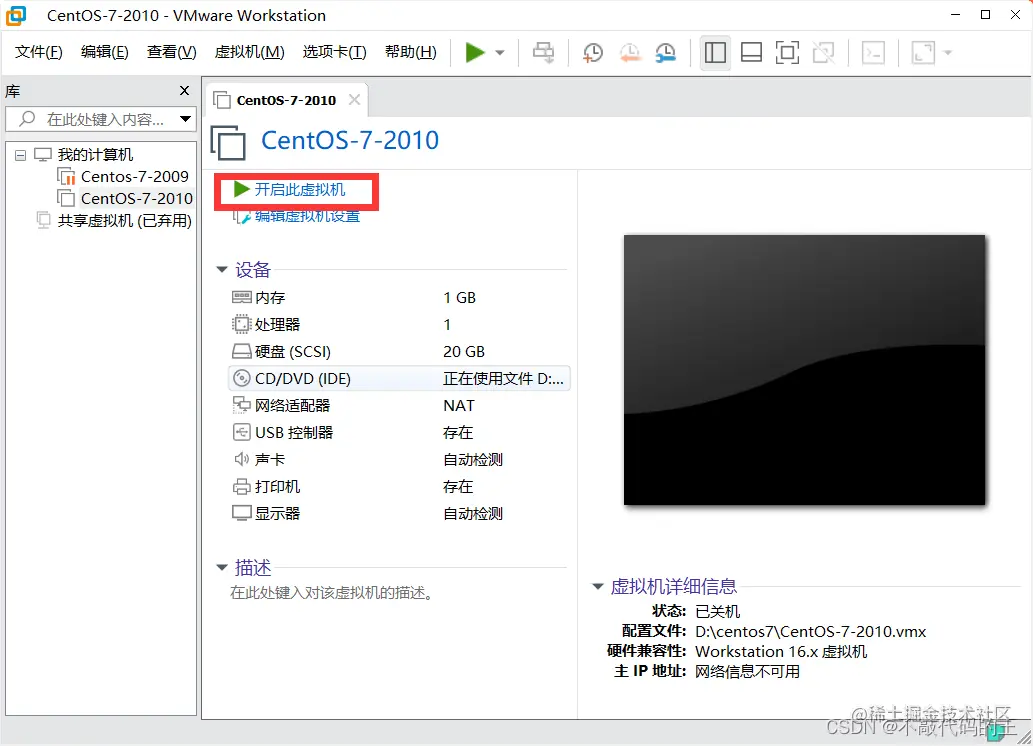Click the 处理器 processor icon
This screenshot has width=1033, height=746.
[242, 324]
